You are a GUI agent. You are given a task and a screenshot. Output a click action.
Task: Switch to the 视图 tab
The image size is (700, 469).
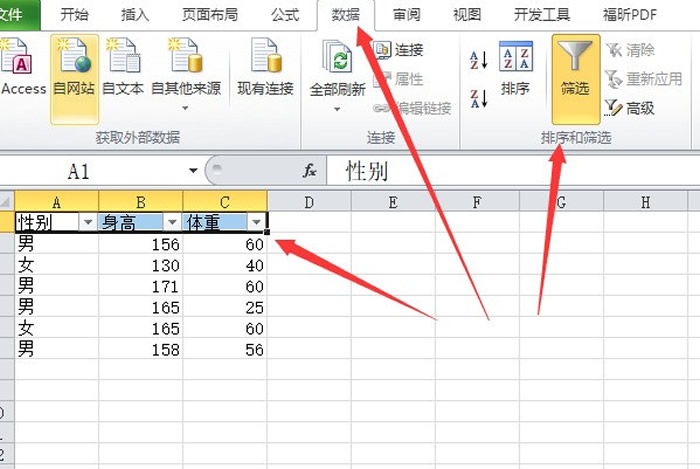467,15
